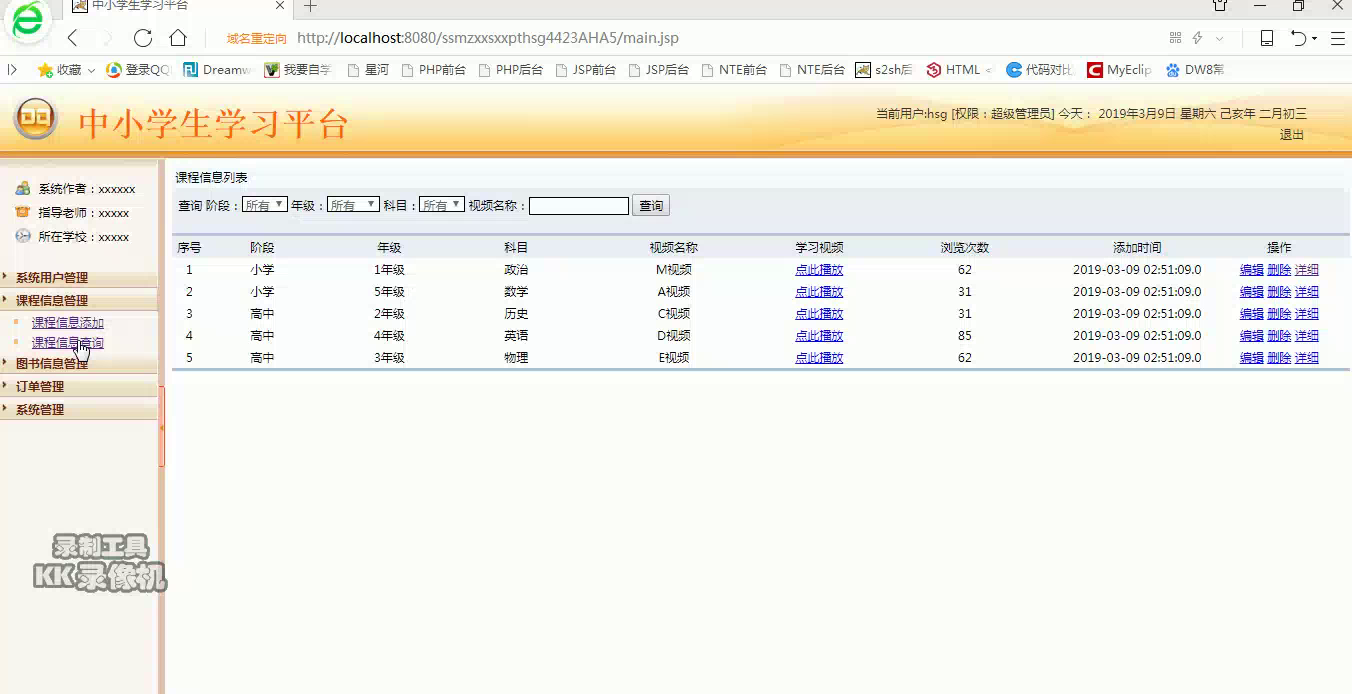Go back using the browser back arrow
The height and width of the screenshot is (694, 1352).
pyautogui.click(x=72, y=38)
